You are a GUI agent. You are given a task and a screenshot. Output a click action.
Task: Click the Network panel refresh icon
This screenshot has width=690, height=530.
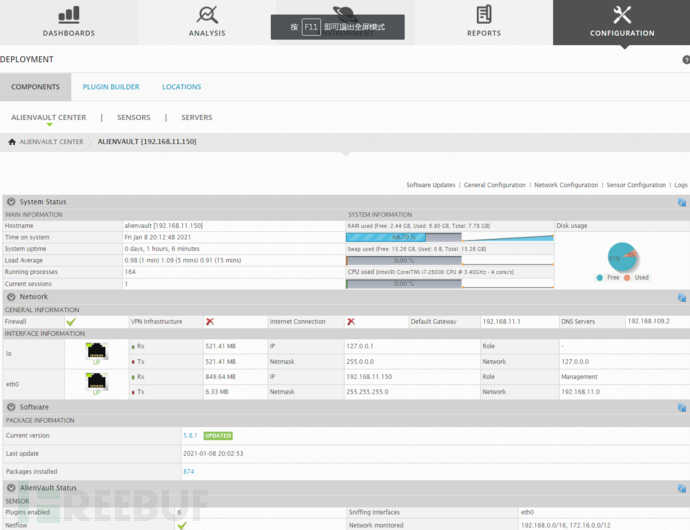(681, 297)
